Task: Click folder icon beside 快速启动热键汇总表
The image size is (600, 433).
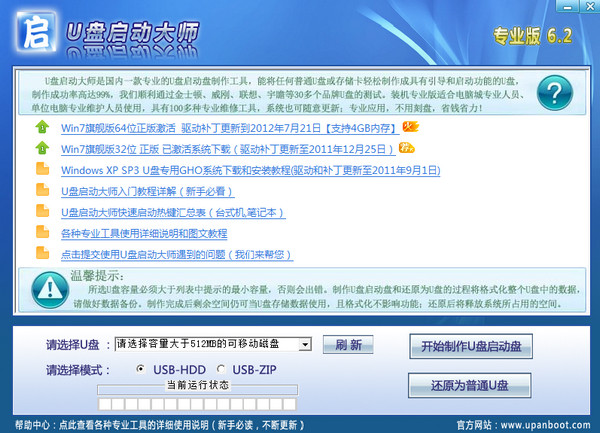Action: [x=41, y=212]
